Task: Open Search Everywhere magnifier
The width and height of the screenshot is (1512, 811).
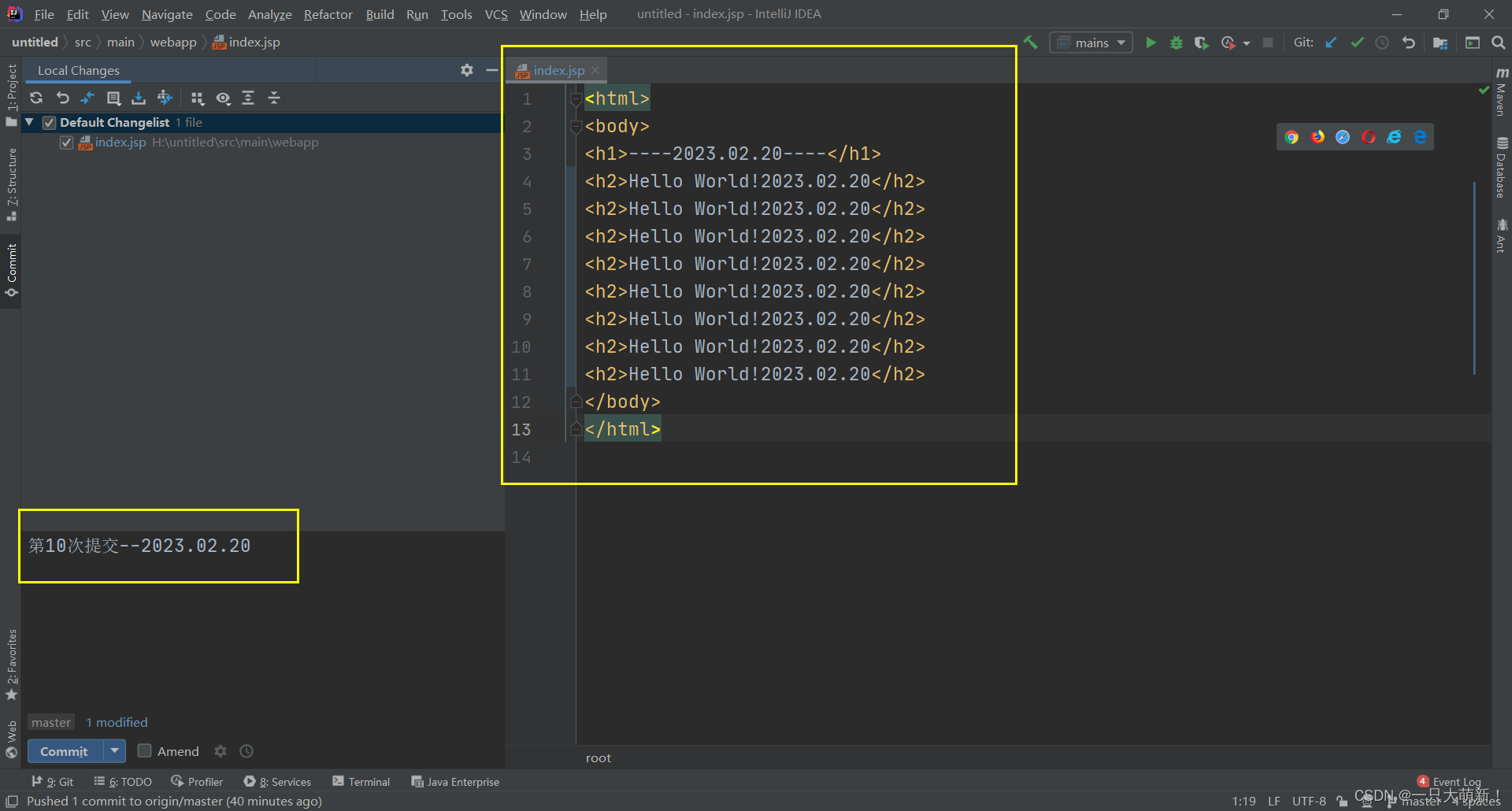Action: [x=1499, y=43]
